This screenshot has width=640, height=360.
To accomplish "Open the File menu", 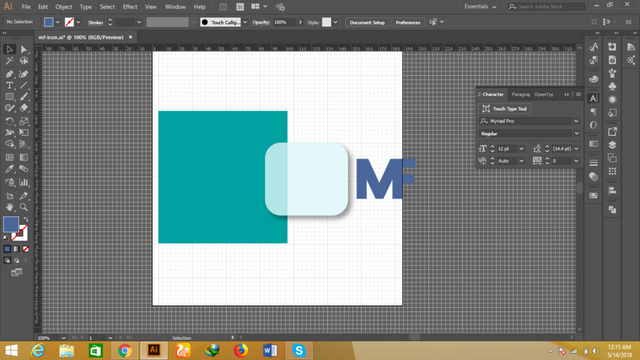I will click(x=26, y=7).
